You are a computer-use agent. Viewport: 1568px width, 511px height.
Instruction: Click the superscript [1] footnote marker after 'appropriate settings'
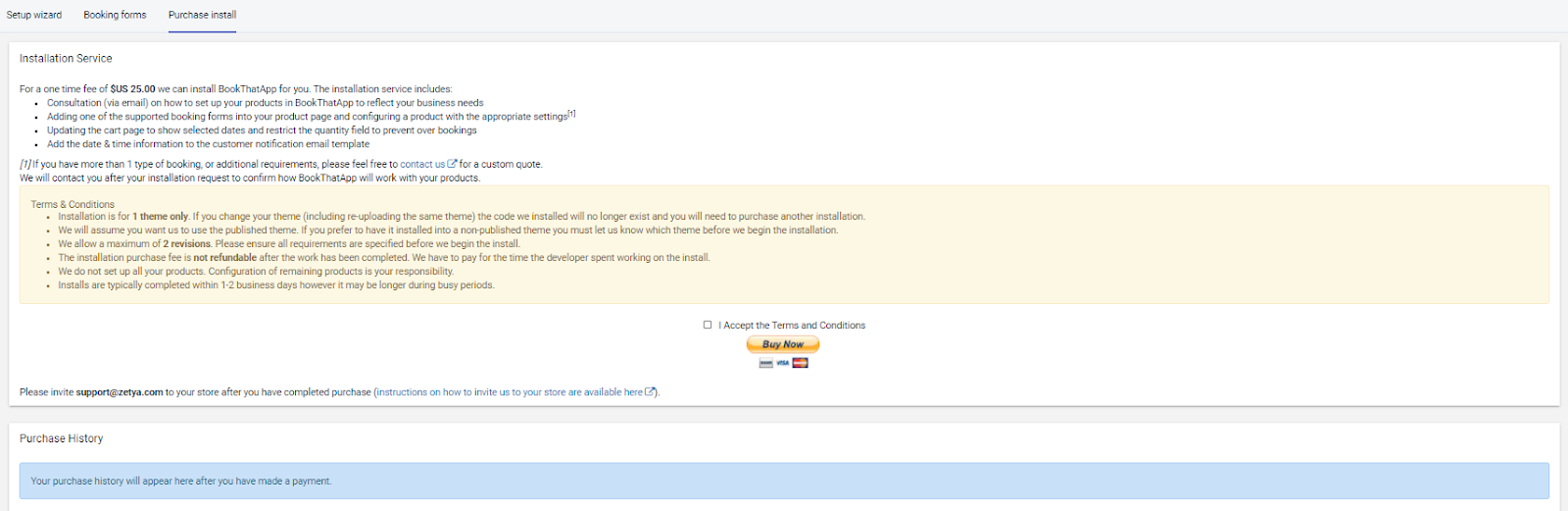coord(572,114)
